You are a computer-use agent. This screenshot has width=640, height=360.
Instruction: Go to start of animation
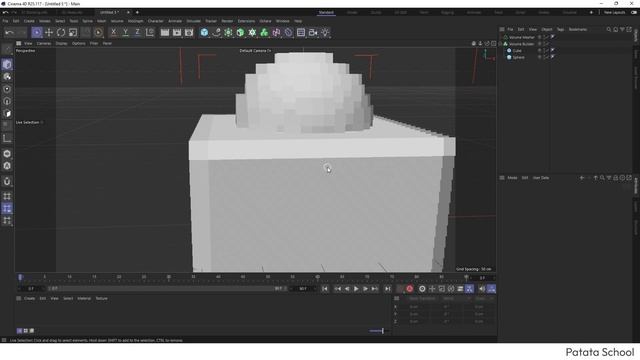pyautogui.click(x=325, y=289)
